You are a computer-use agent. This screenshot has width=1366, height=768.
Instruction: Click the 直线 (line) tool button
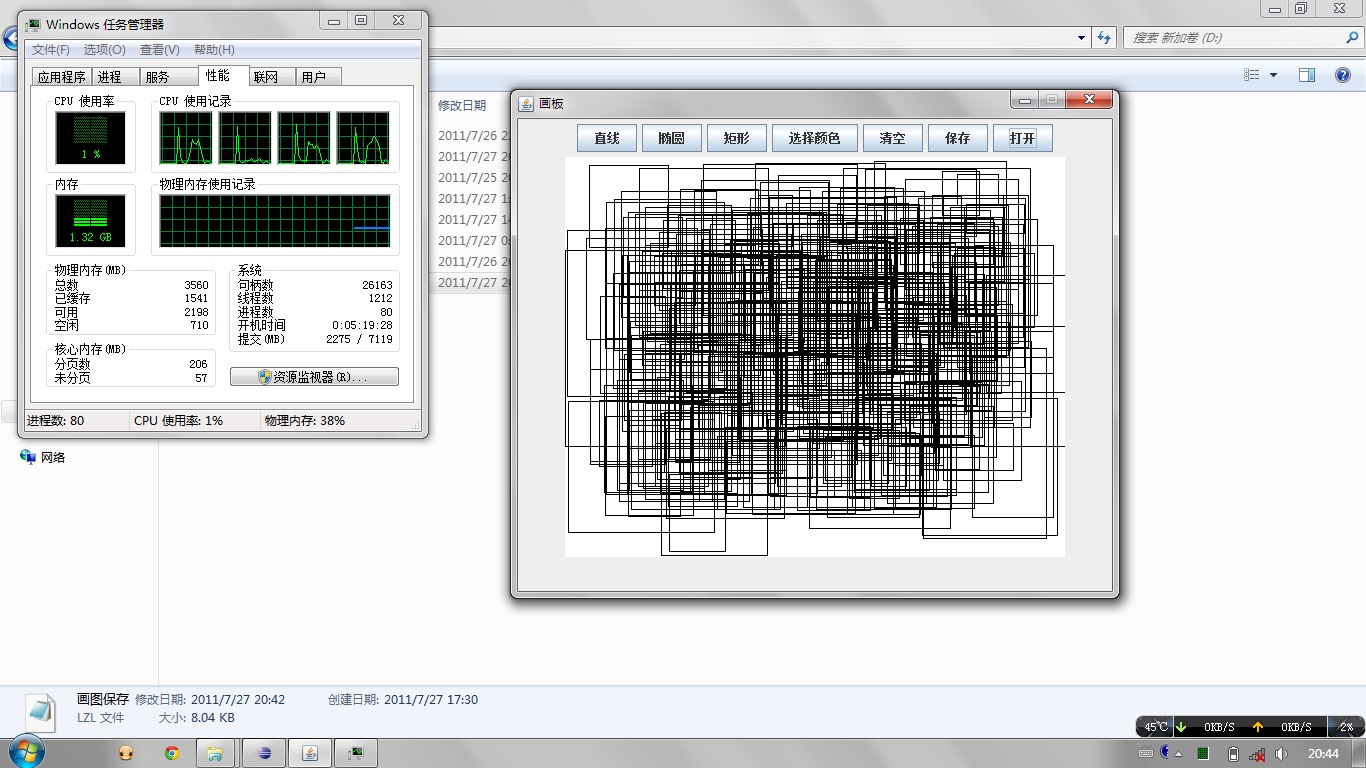coord(607,138)
